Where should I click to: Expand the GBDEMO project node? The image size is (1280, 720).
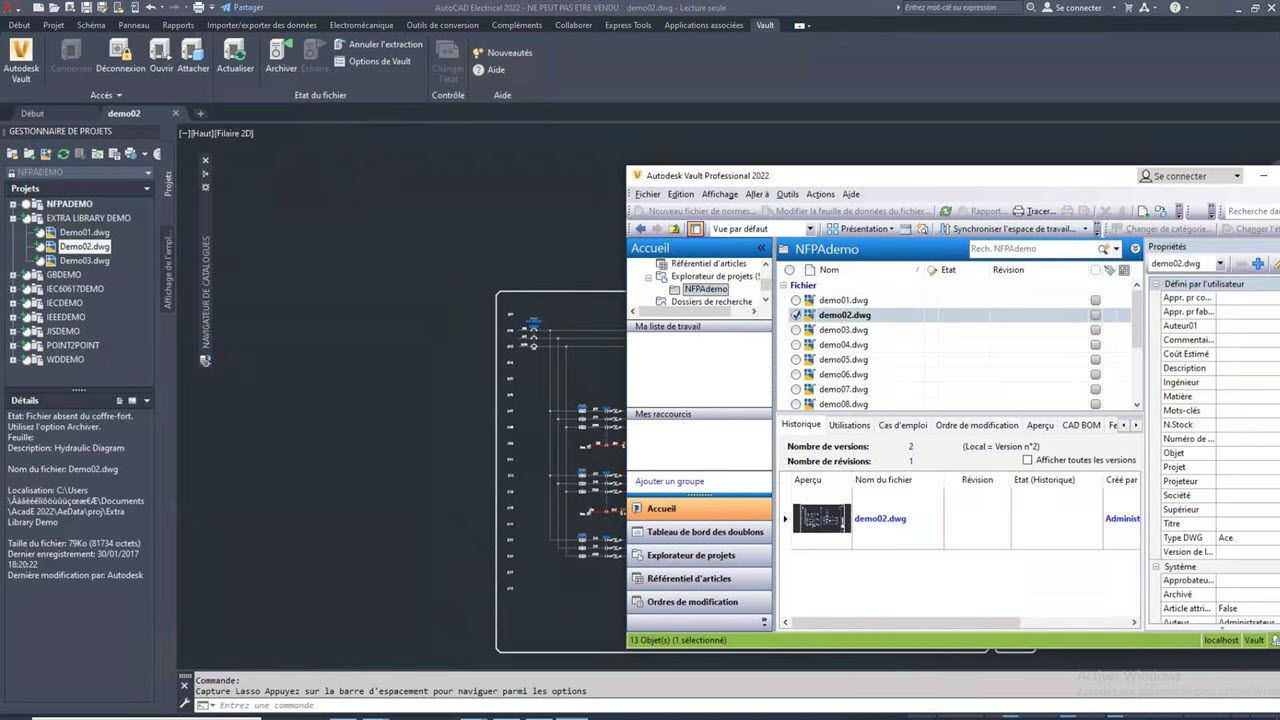14,275
